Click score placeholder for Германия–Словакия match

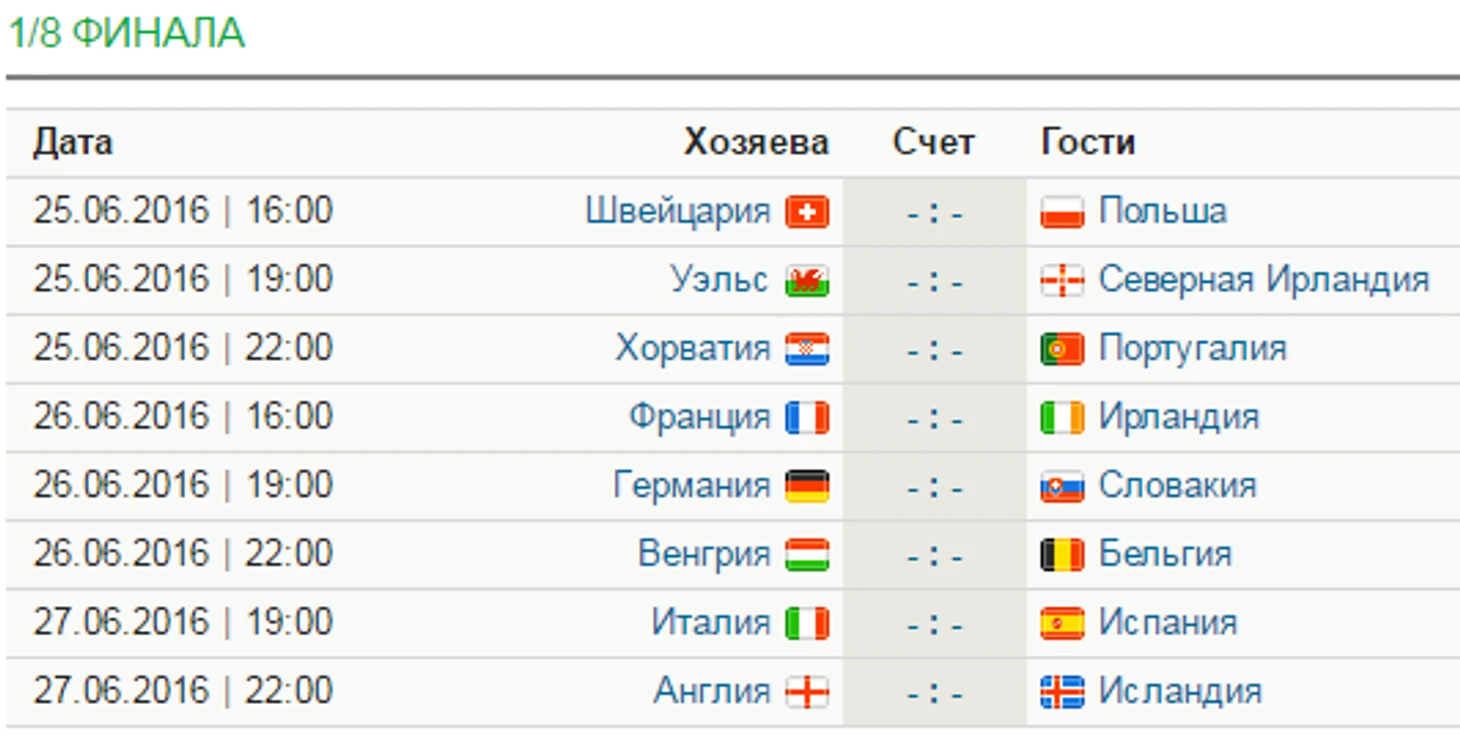(x=934, y=487)
